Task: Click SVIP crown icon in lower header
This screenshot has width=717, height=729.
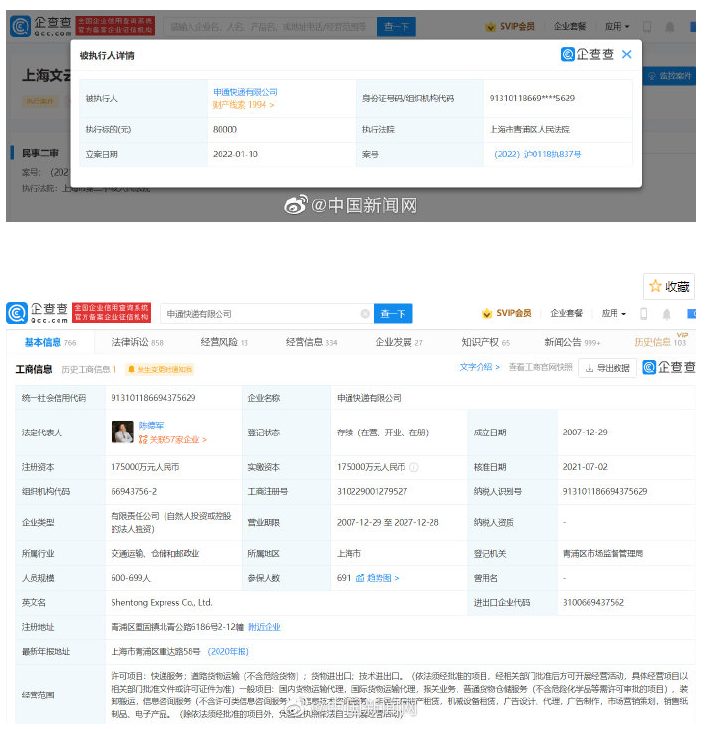Action: coord(487,313)
